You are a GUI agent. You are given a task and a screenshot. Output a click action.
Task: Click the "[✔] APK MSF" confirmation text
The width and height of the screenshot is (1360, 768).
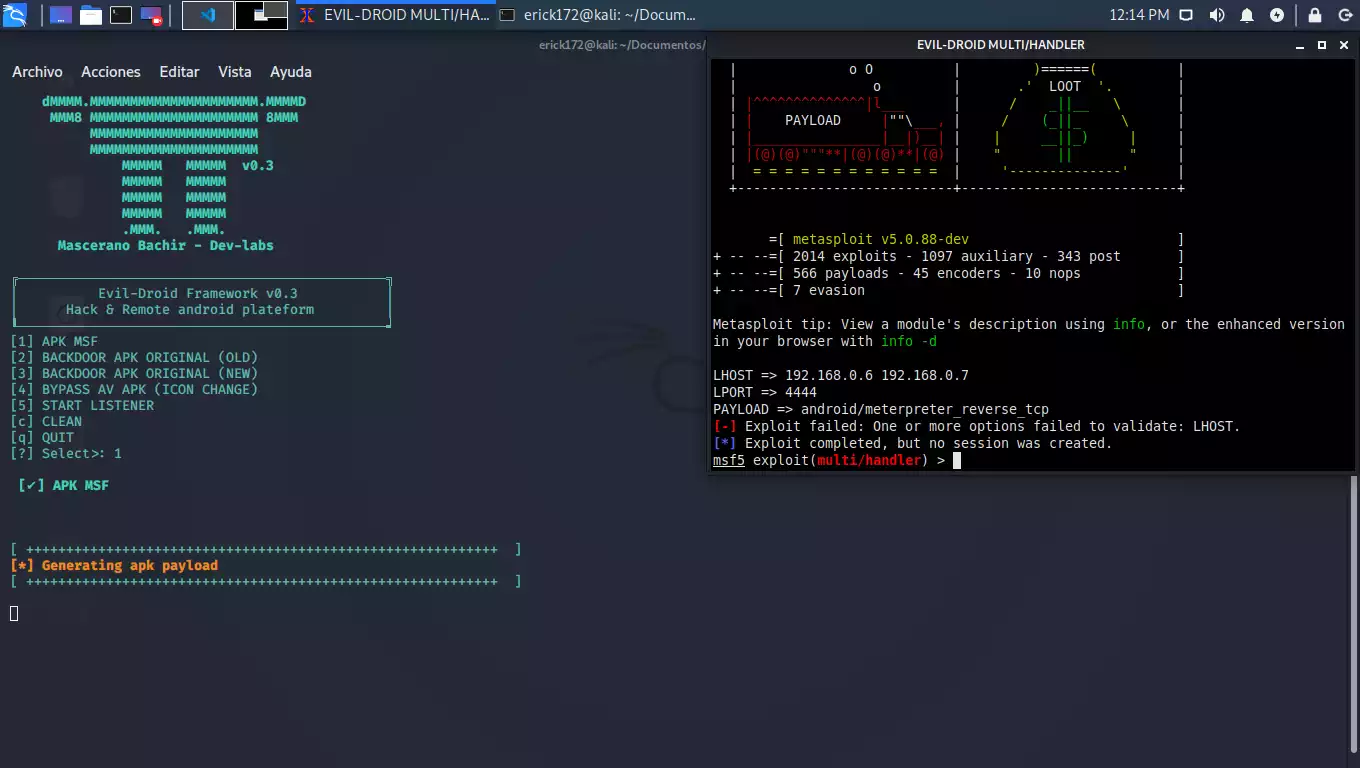(x=63, y=485)
